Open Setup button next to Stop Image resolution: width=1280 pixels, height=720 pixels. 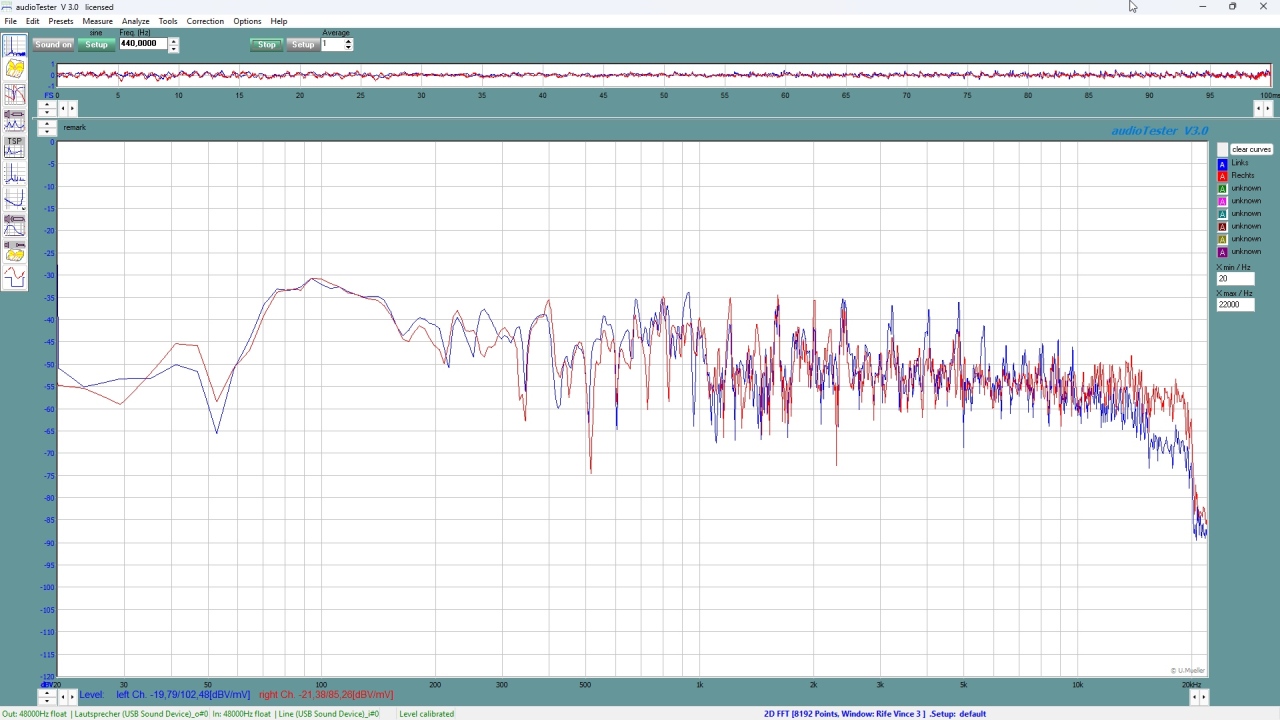tap(303, 44)
